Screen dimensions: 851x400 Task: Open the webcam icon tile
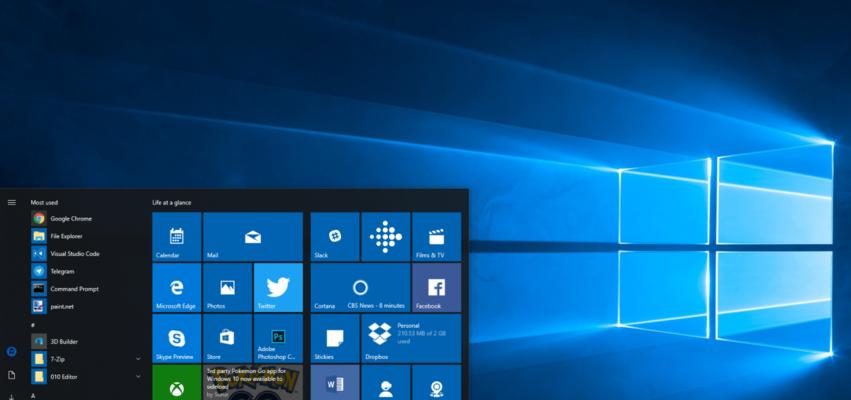436,383
